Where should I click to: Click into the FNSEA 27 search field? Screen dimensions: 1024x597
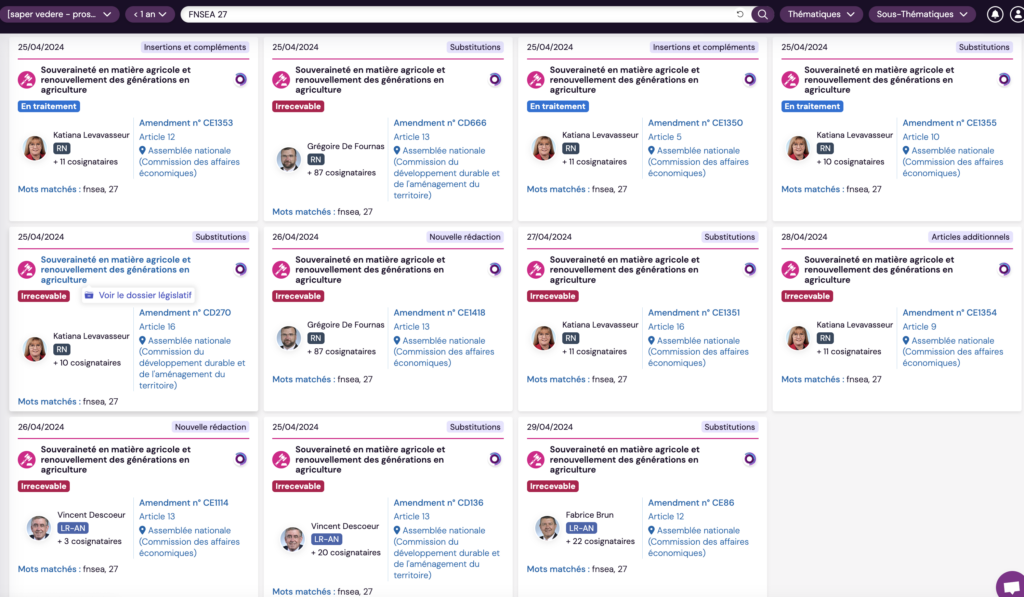[450, 14]
